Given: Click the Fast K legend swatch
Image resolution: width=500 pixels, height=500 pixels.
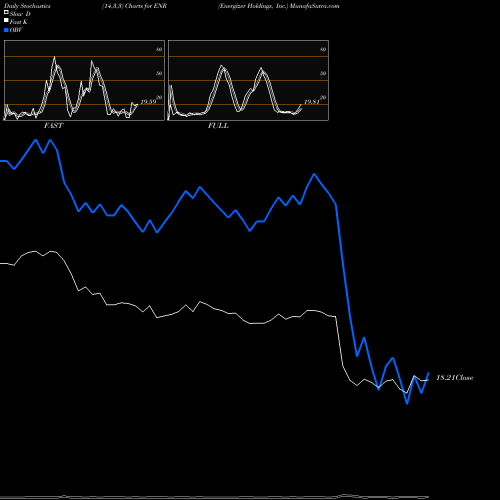Looking at the screenshot, I should (6, 20).
